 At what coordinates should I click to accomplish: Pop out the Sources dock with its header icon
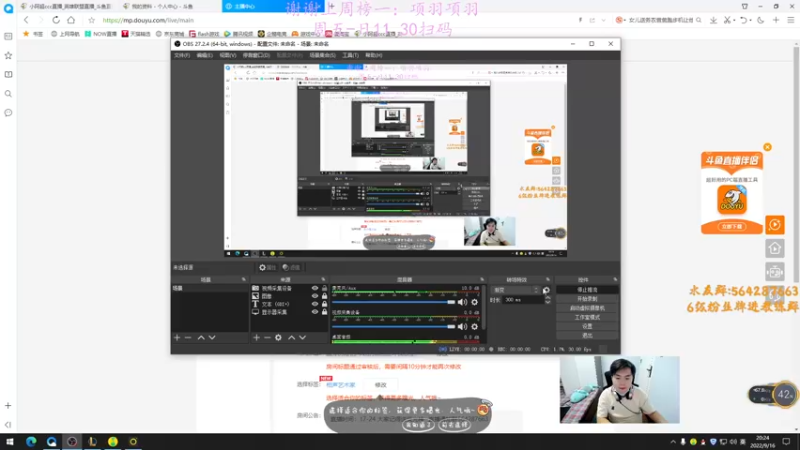click(x=323, y=280)
